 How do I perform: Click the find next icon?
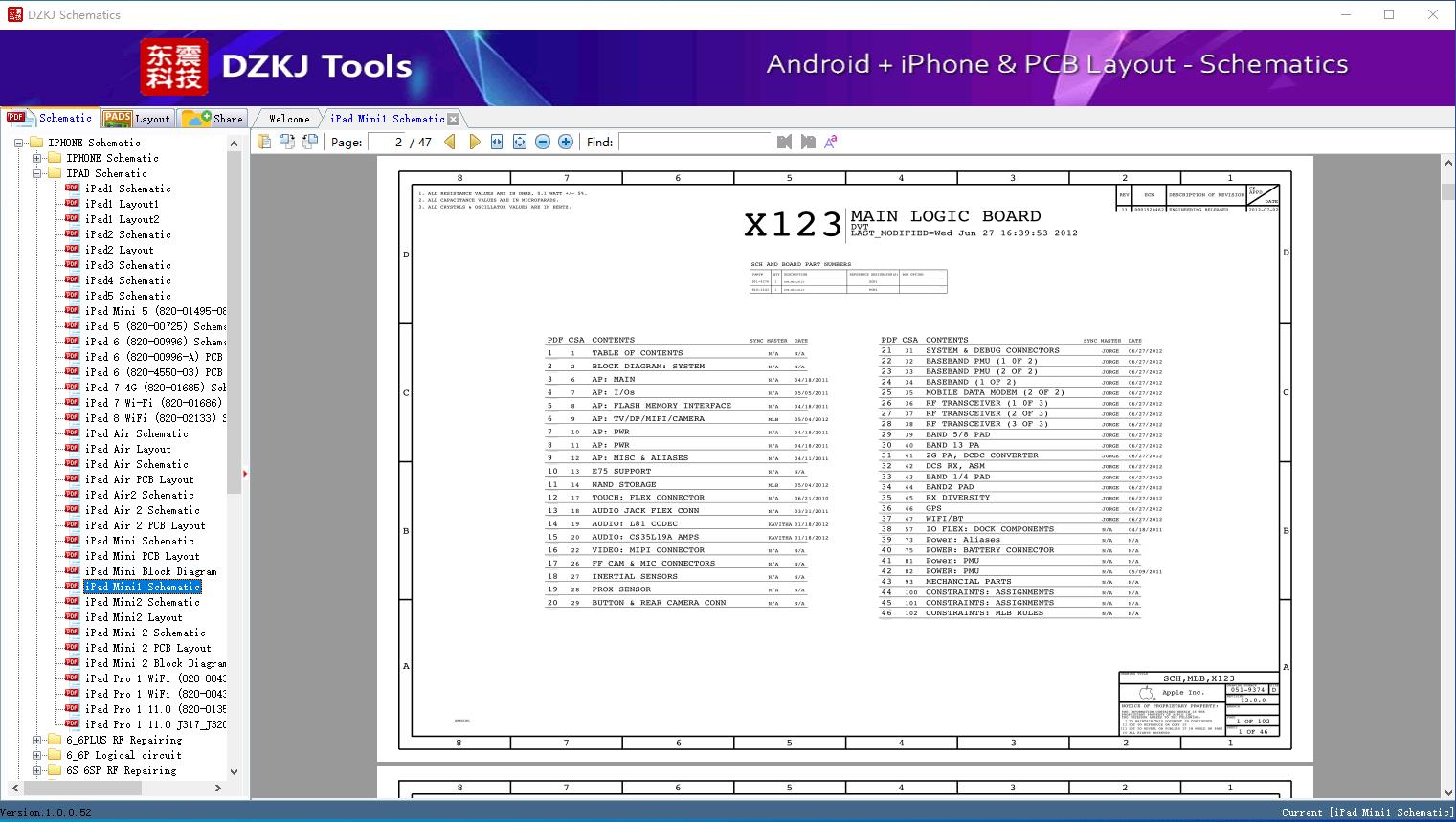pyautogui.click(x=808, y=142)
